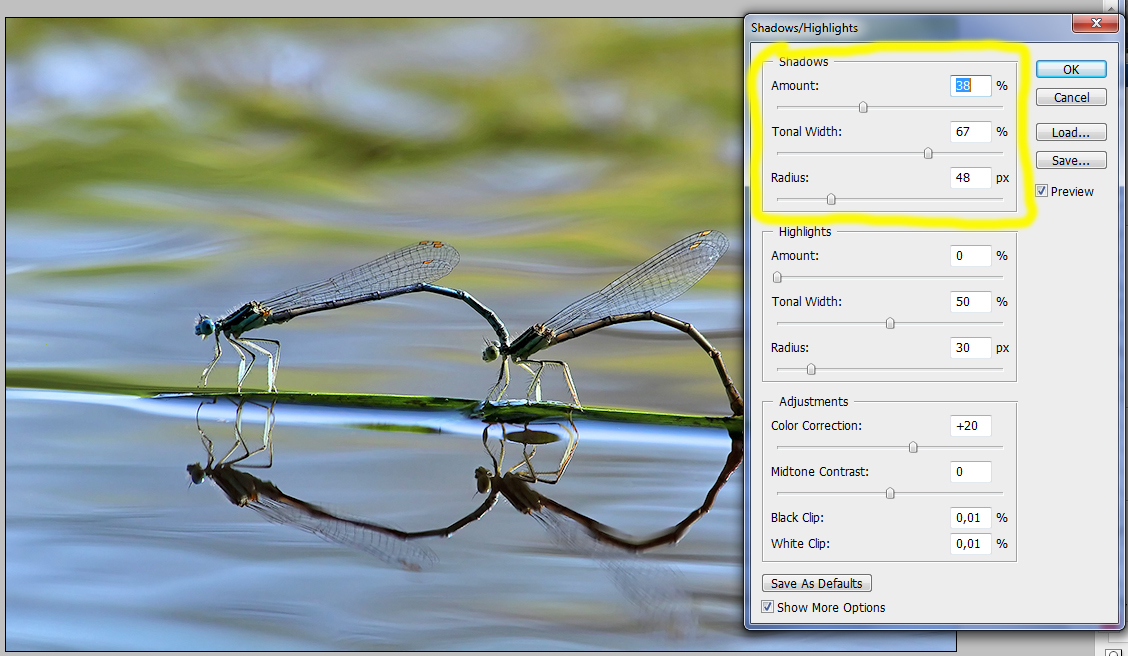Image resolution: width=1128 pixels, height=656 pixels.
Task: Uncheck the Show More Options checkbox
Action: click(x=767, y=607)
